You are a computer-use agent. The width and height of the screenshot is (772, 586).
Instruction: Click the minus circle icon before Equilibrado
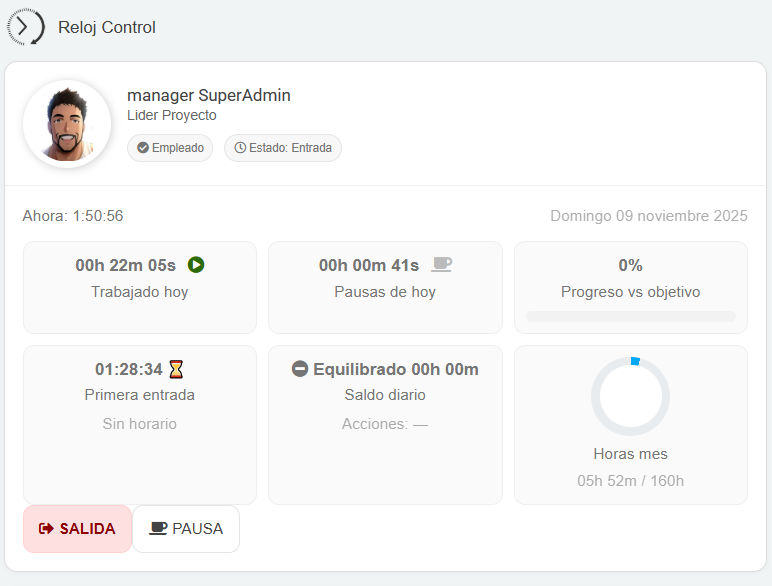[300, 369]
